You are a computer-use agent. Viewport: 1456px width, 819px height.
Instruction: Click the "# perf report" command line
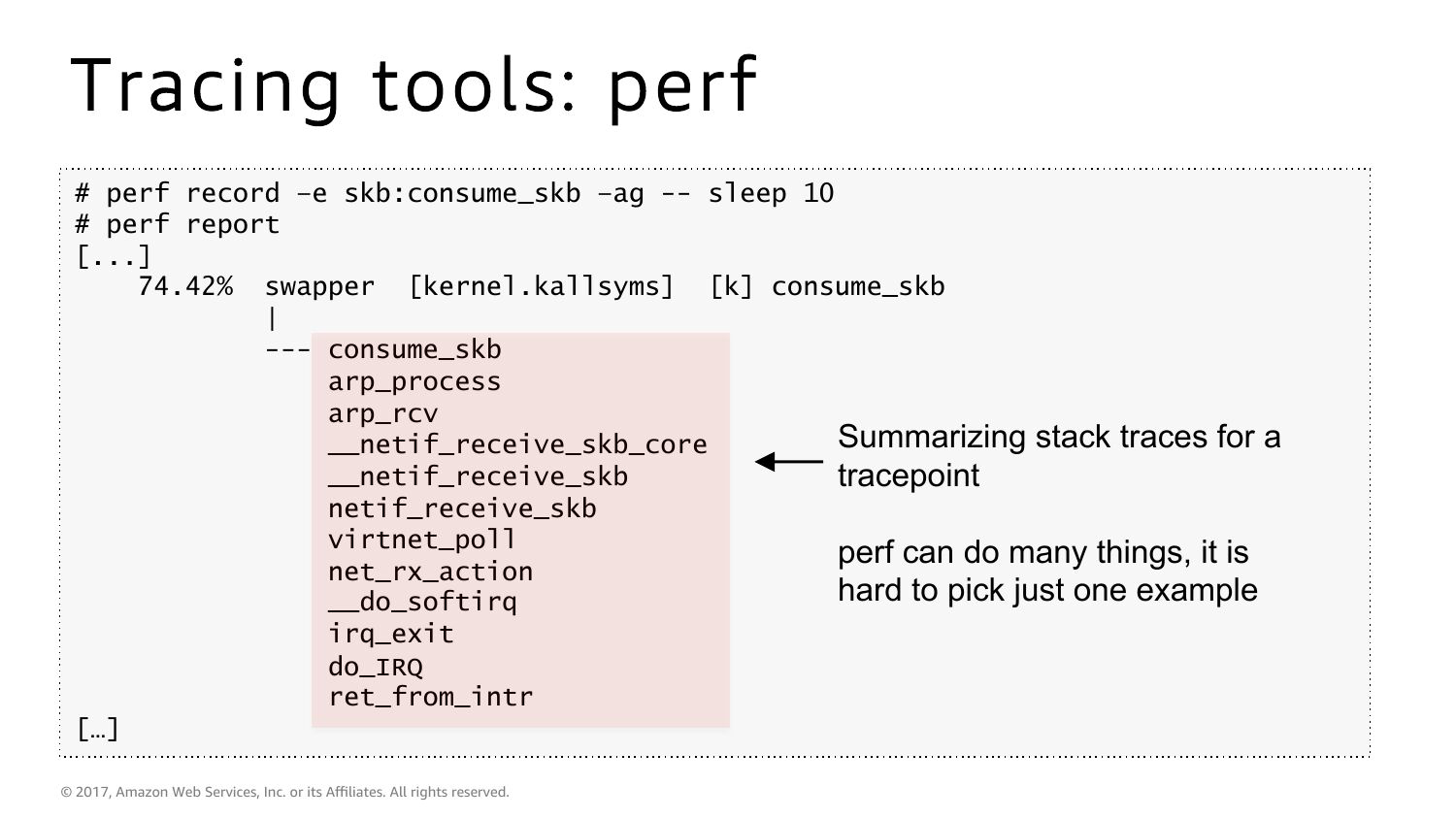coord(178,224)
